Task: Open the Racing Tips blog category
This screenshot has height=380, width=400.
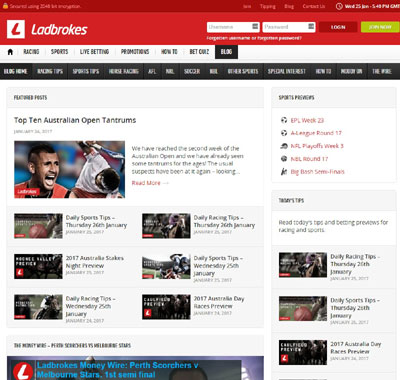Action: click(x=50, y=71)
